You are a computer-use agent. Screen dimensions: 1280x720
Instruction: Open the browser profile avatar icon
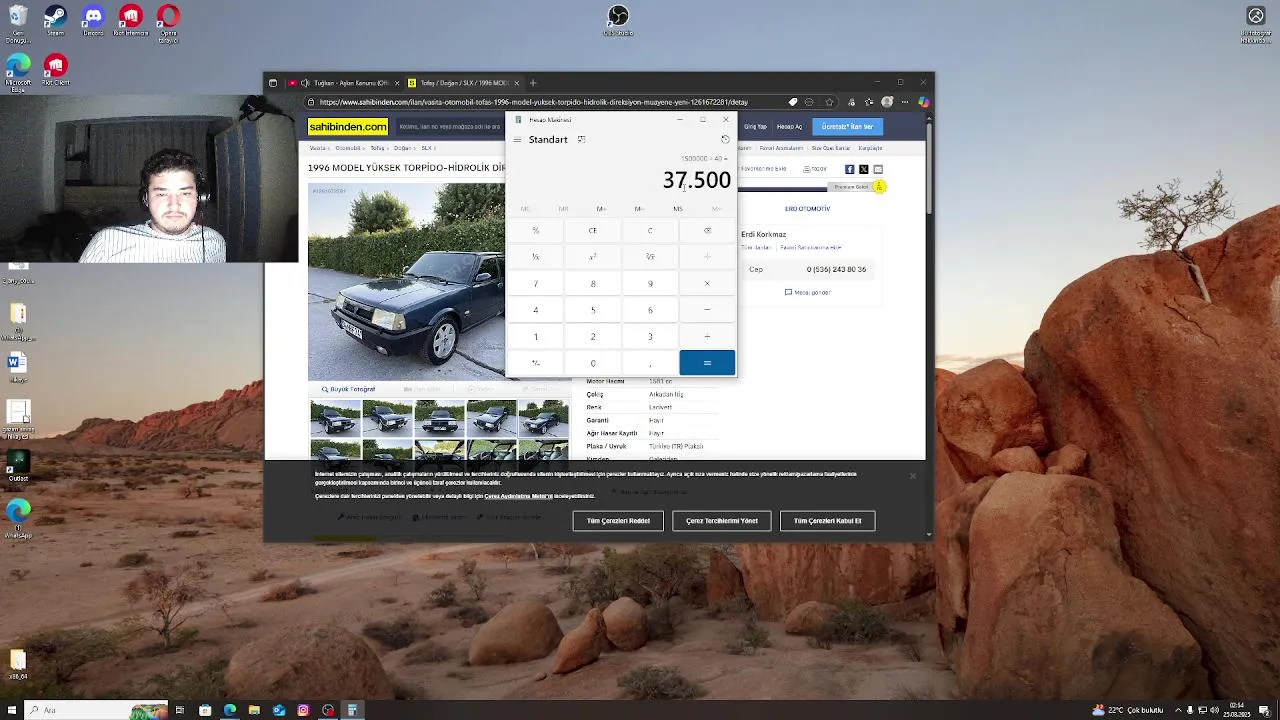pyautogui.click(x=887, y=102)
